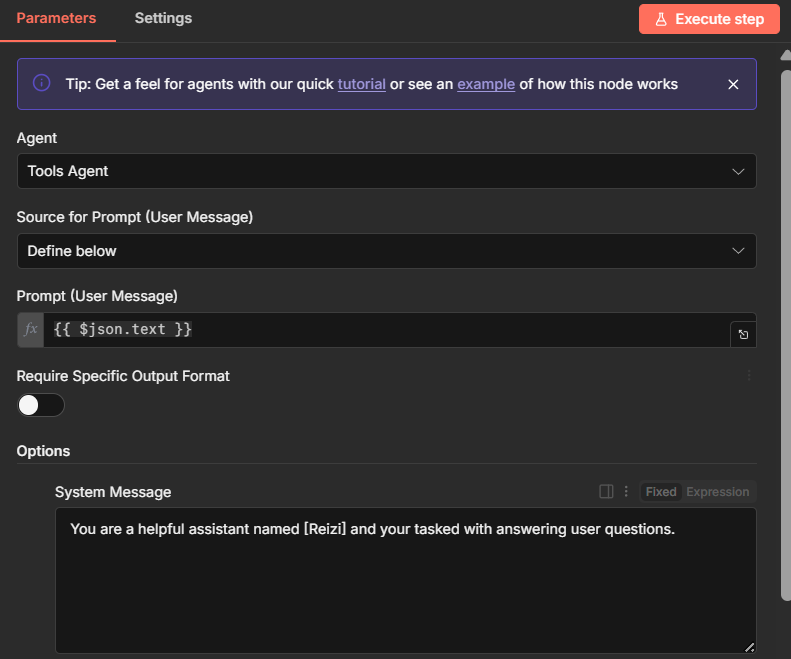Image resolution: width=791 pixels, height=659 pixels.
Task: Expand the Source for Prompt dropdown
Action: pyautogui.click(x=387, y=251)
